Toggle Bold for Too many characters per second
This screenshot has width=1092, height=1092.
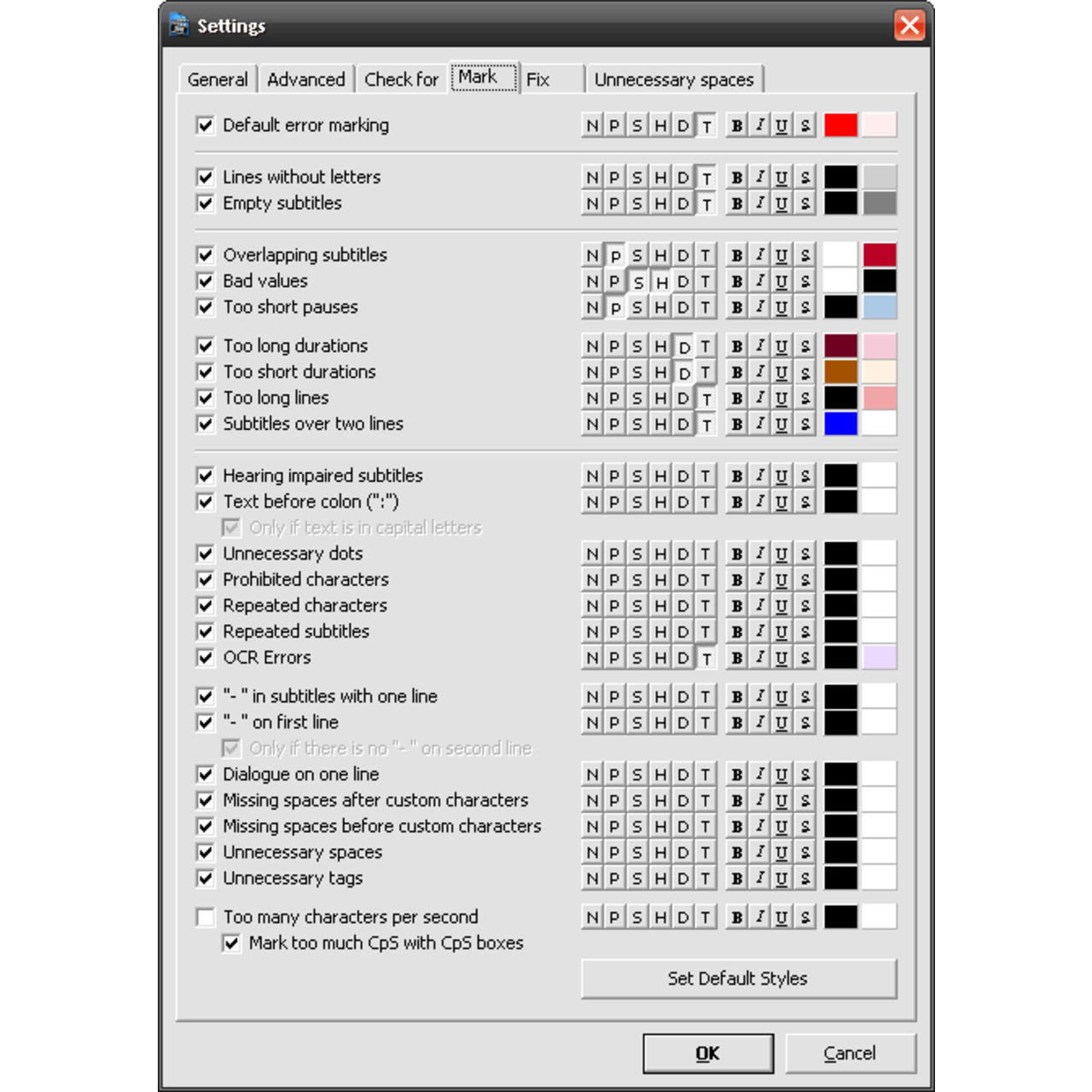click(x=736, y=917)
